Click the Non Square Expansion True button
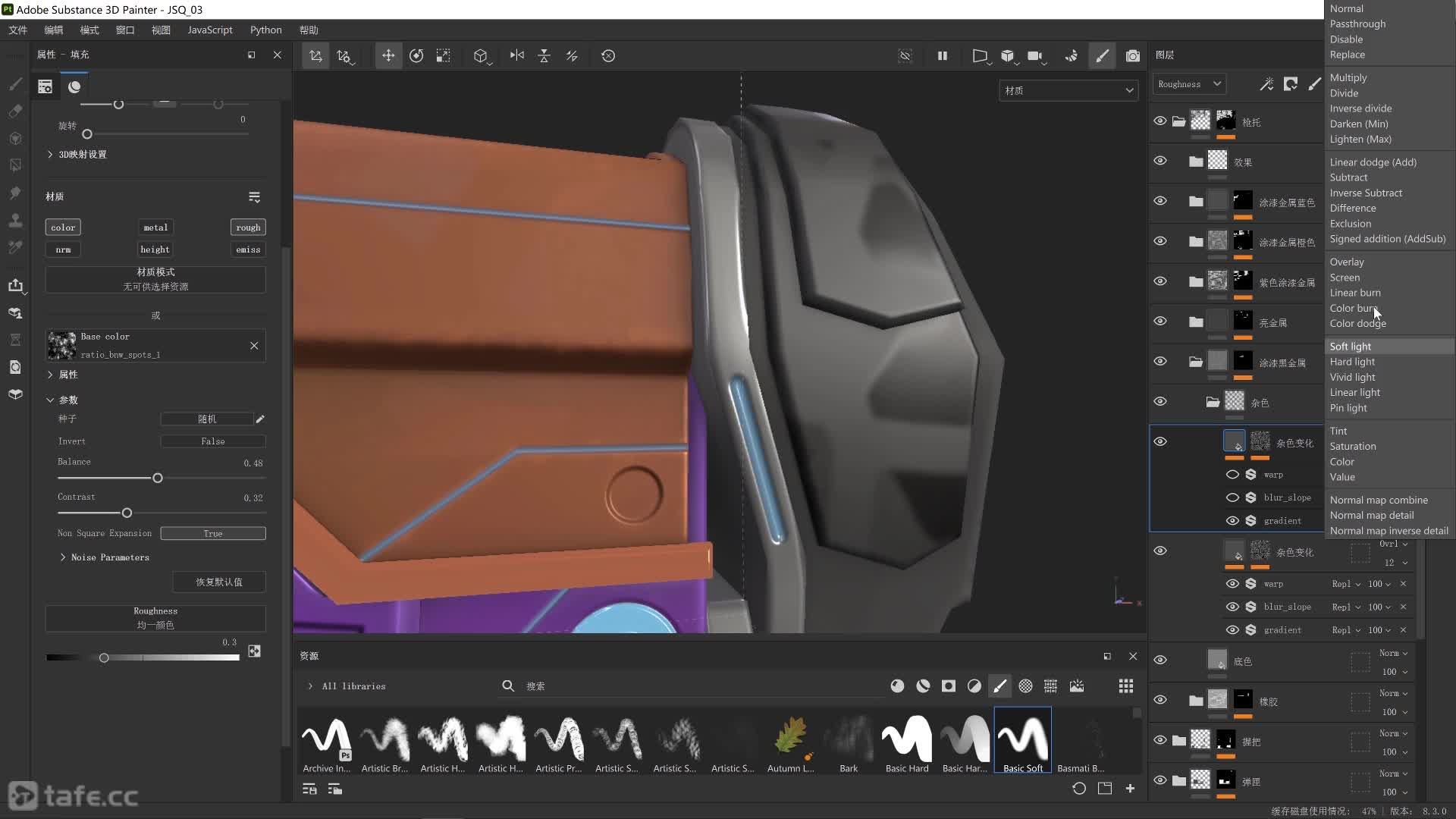 coord(213,533)
